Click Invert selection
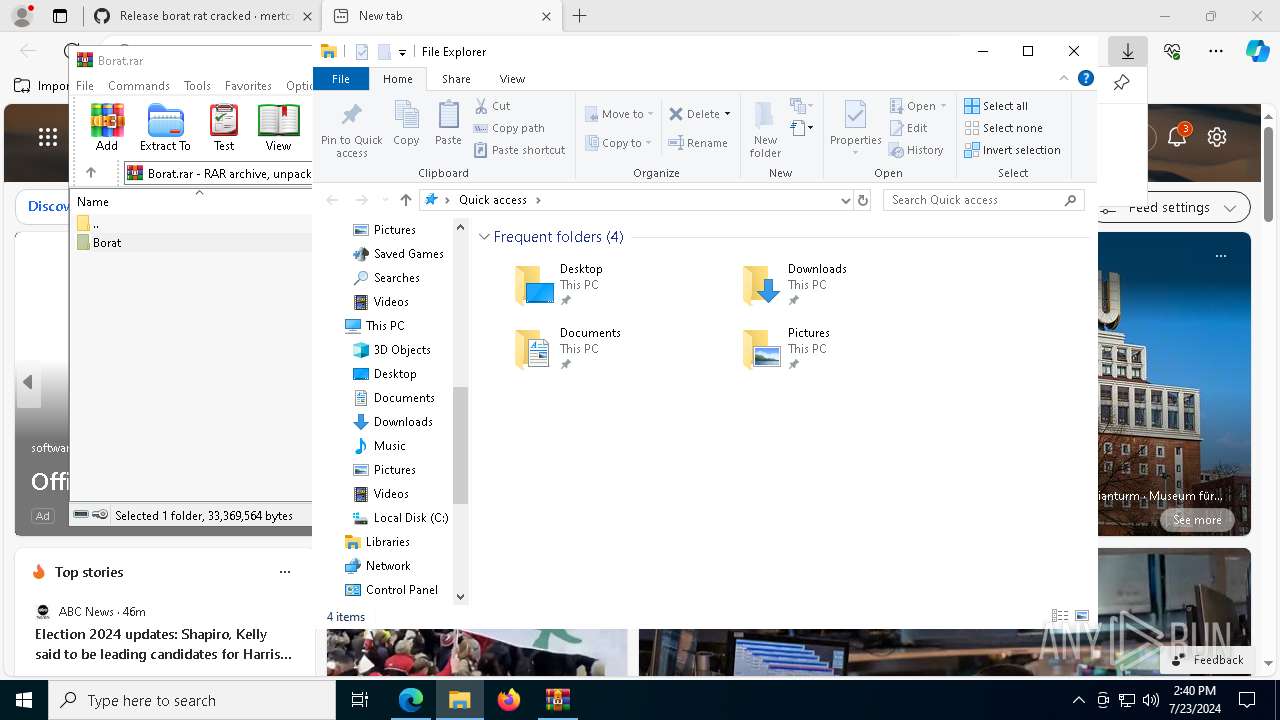The width and height of the screenshot is (1280, 720). pyautogui.click(x=1012, y=150)
